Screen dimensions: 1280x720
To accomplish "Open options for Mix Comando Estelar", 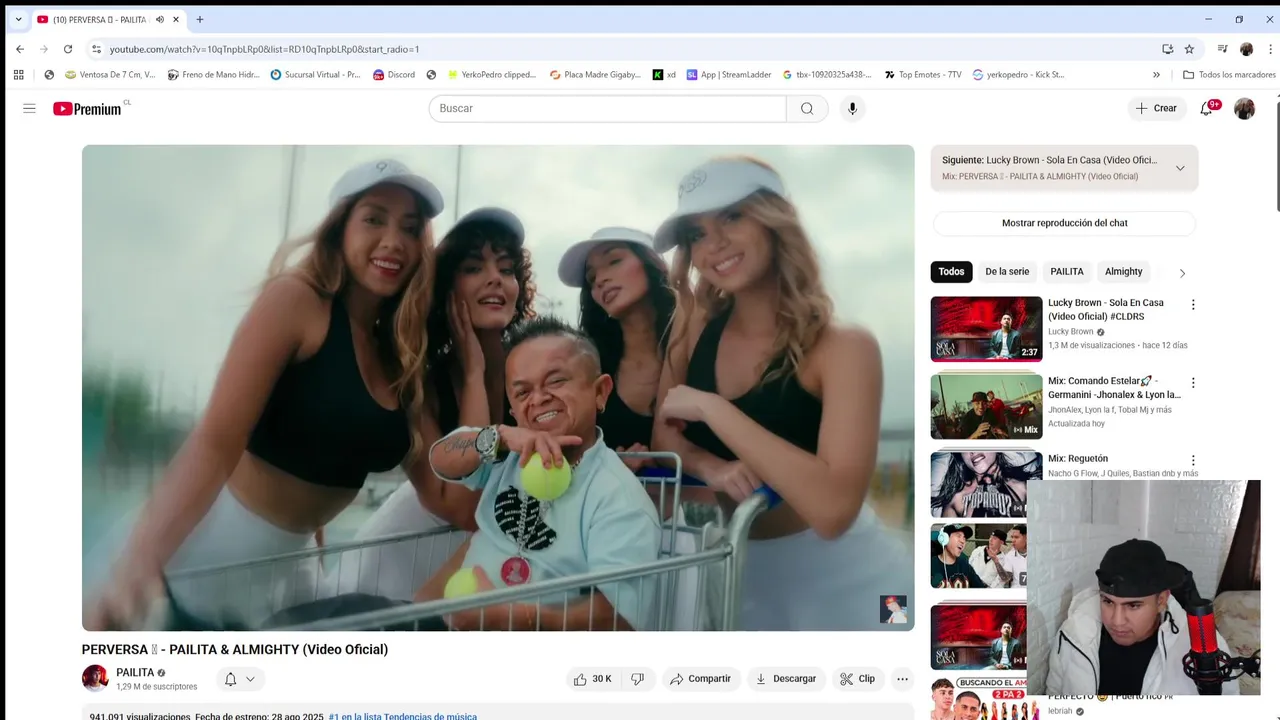I will coord(1192,383).
